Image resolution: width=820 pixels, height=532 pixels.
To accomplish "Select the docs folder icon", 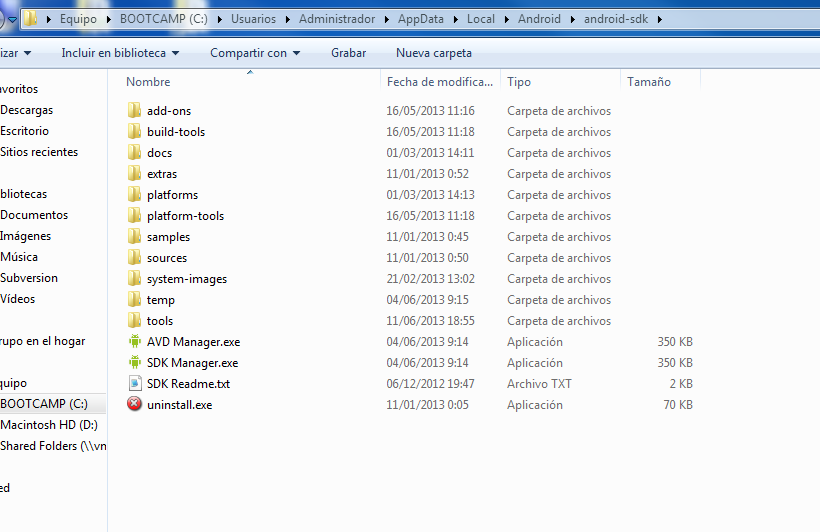I will [134, 152].
